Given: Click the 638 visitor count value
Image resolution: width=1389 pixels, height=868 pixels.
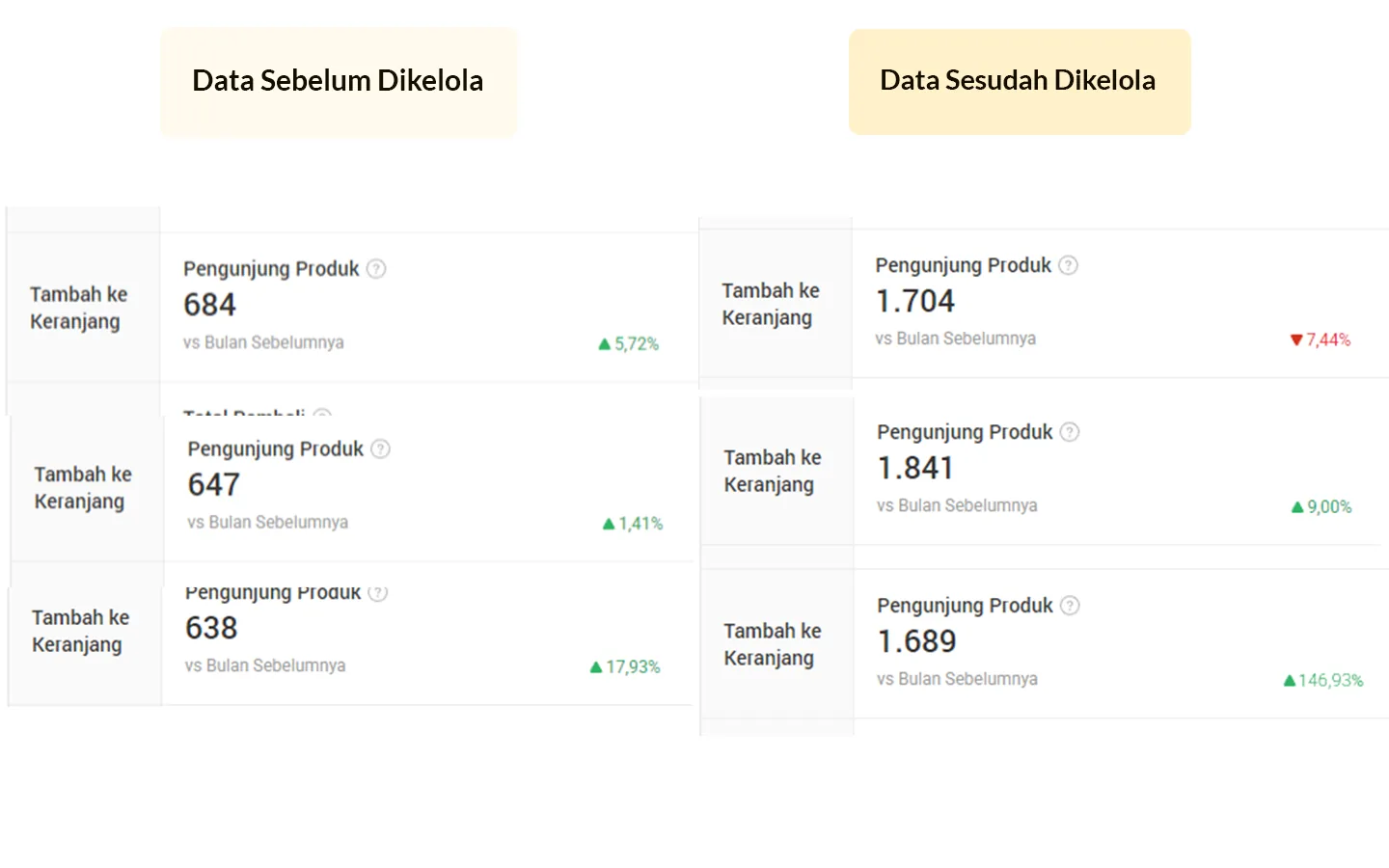Looking at the screenshot, I should (211, 629).
